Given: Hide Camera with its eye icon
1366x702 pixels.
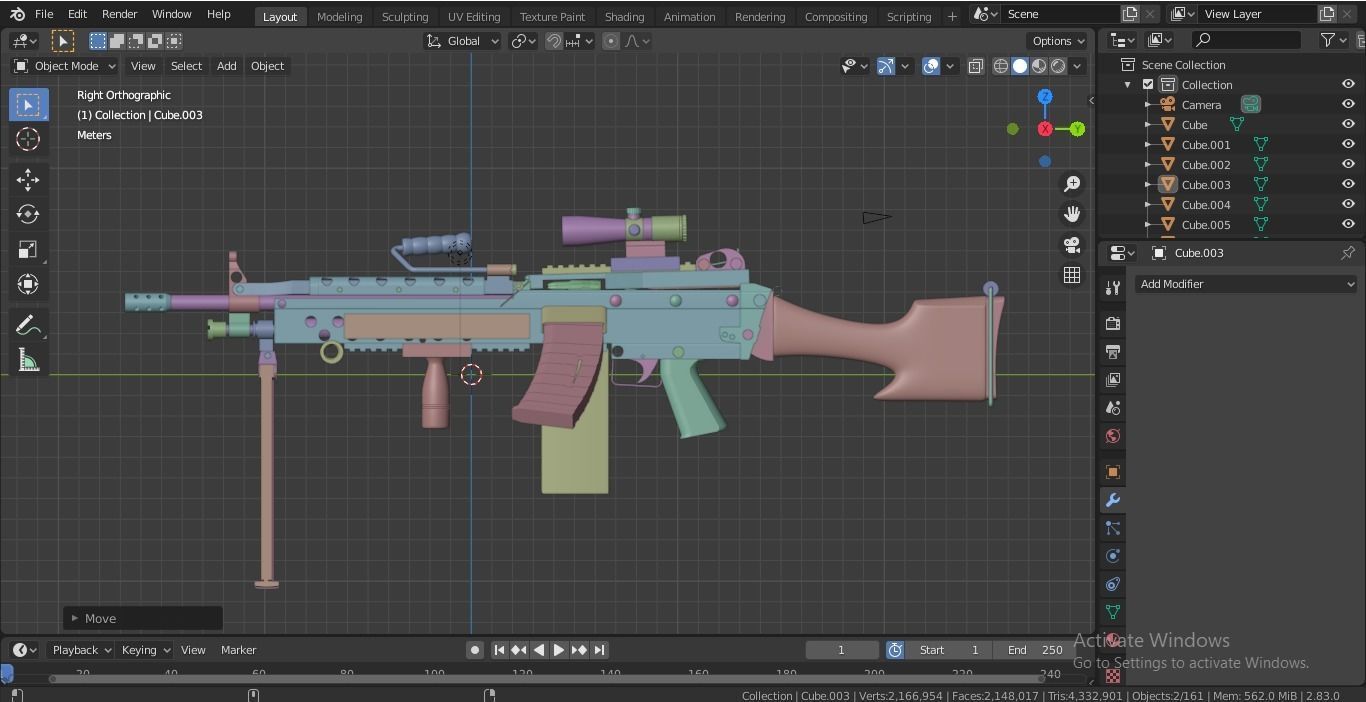Looking at the screenshot, I should [x=1348, y=104].
